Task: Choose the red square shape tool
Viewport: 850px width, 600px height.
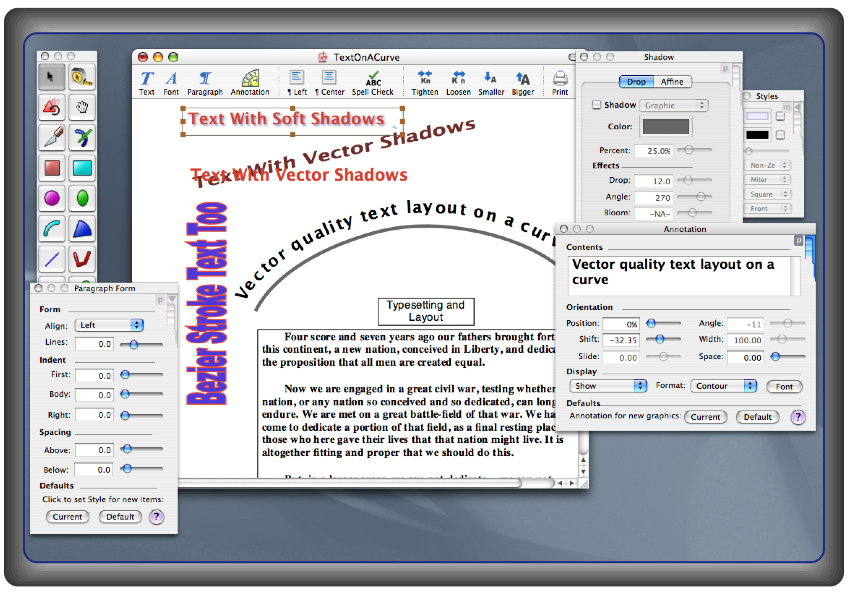Action: tap(52, 168)
